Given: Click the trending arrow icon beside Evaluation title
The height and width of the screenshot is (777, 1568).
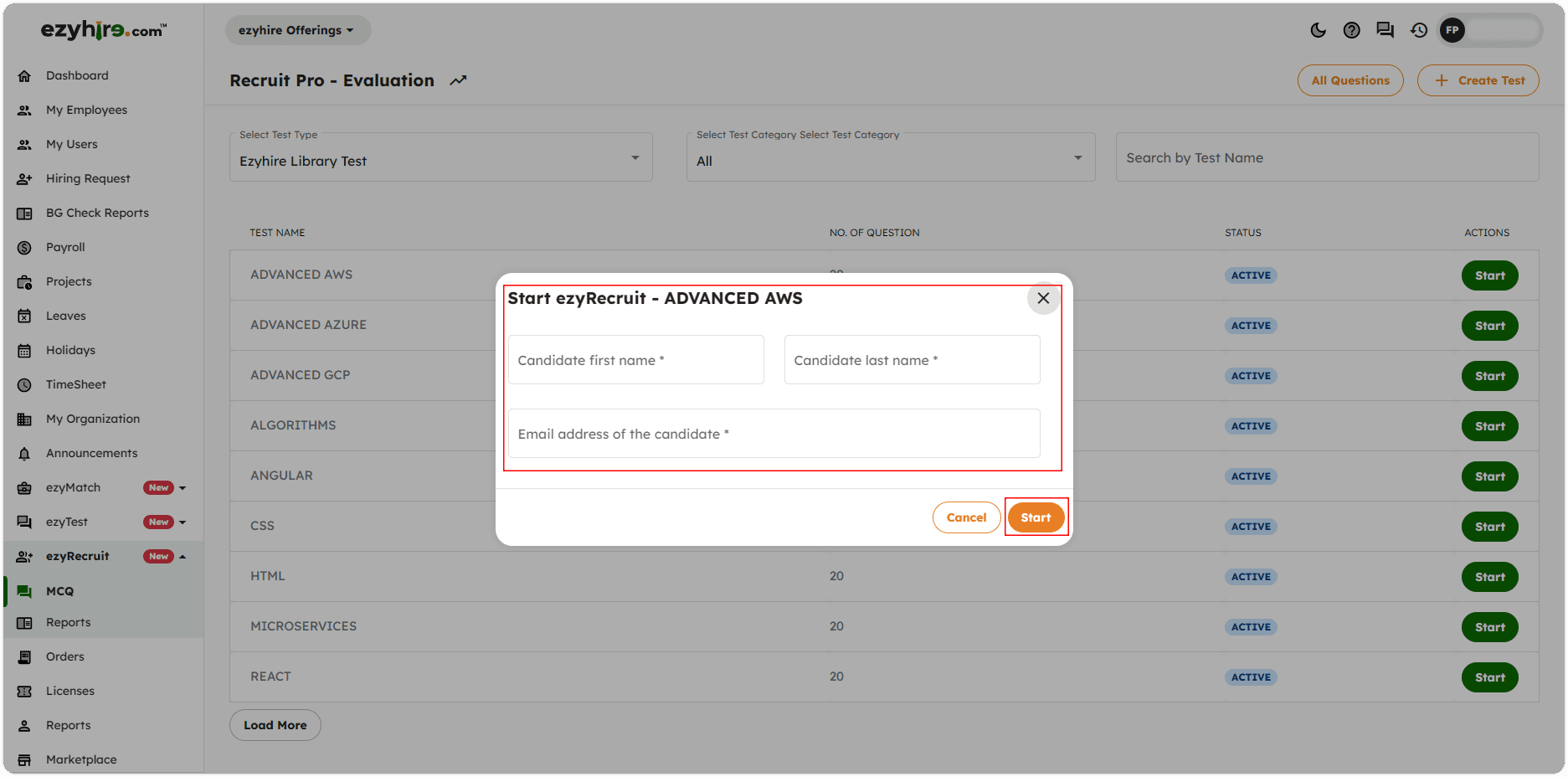Looking at the screenshot, I should [458, 80].
